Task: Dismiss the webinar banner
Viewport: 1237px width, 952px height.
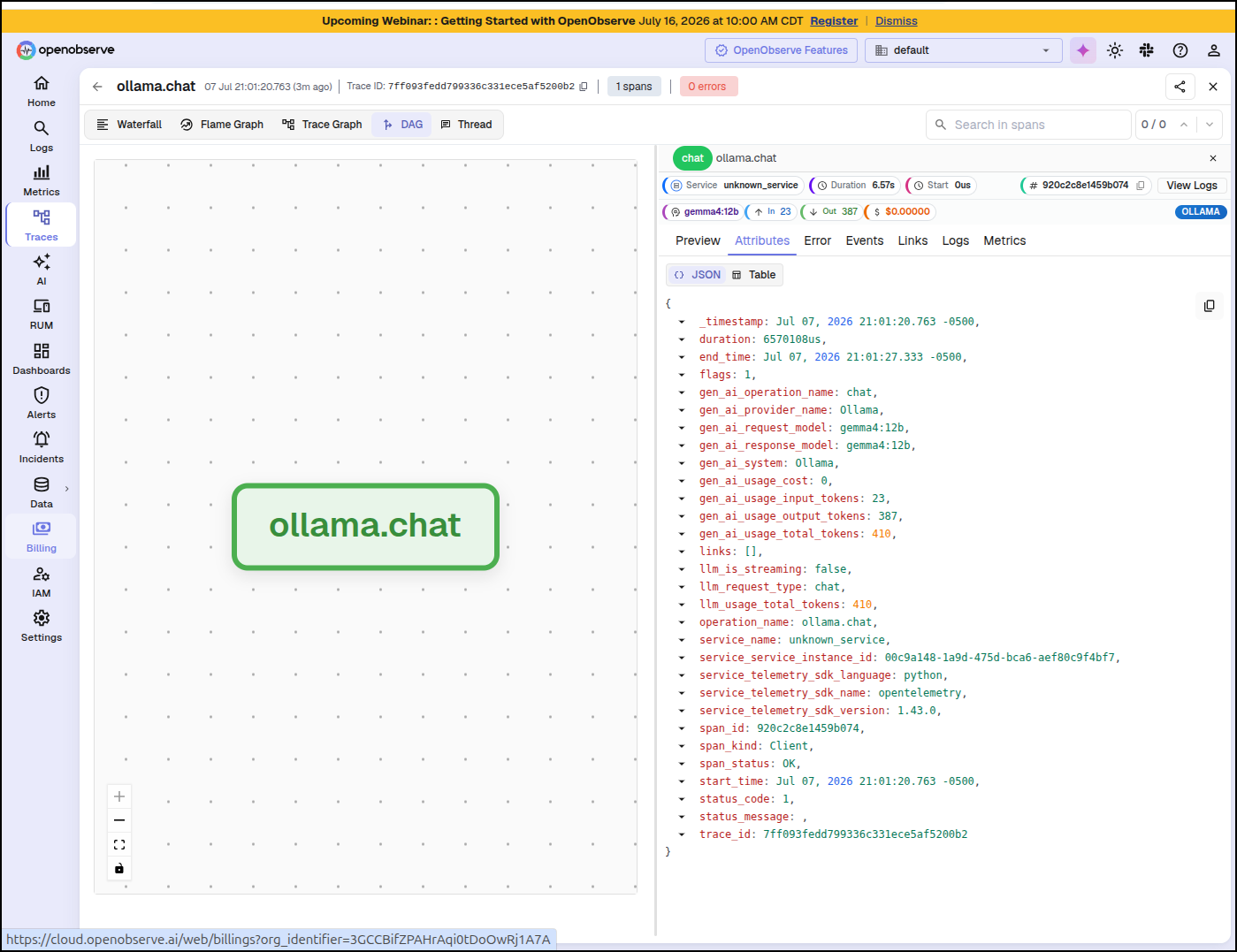Action: pyautogui.click(x=897, y=20)
